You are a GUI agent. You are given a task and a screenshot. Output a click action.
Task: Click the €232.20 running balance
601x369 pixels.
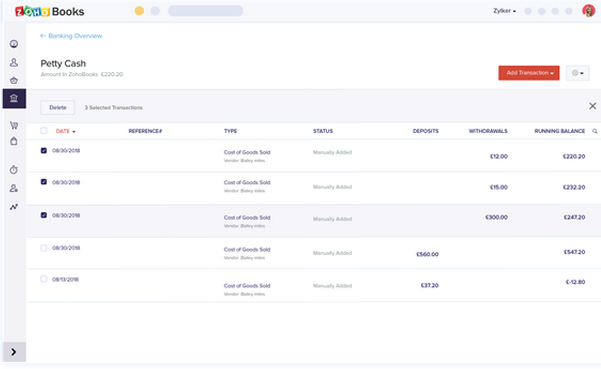coord(574,187)
